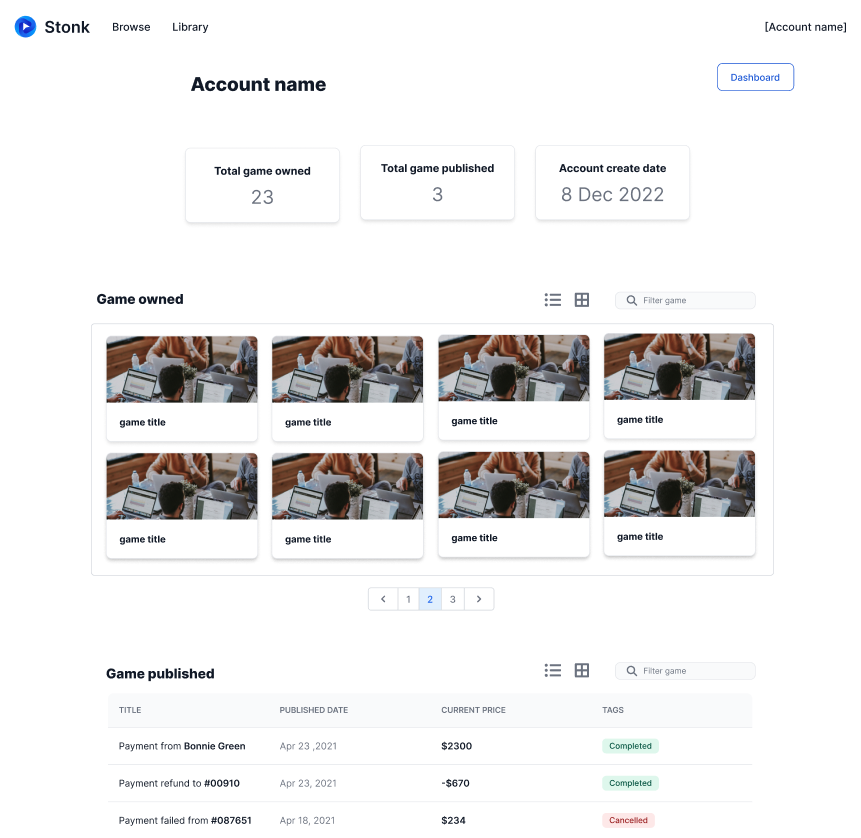Click search icon in Game published filter
Screen dimensions: 861x838
click(632, 671)
